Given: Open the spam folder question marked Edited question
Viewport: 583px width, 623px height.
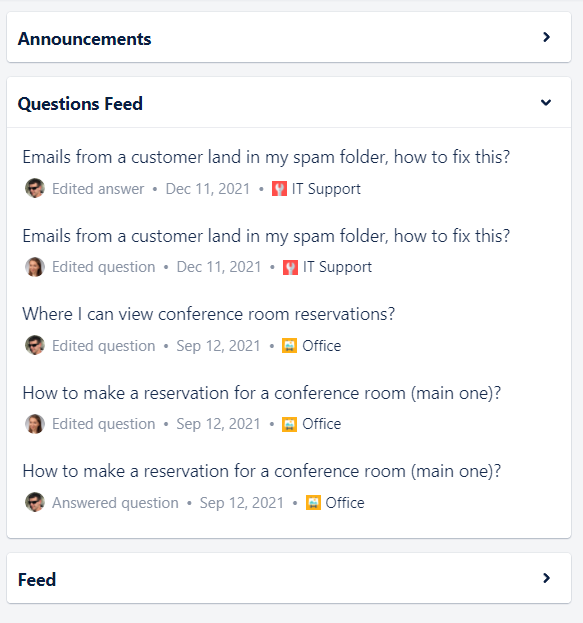Looking at the screenshot, I should tap(266, 236).
